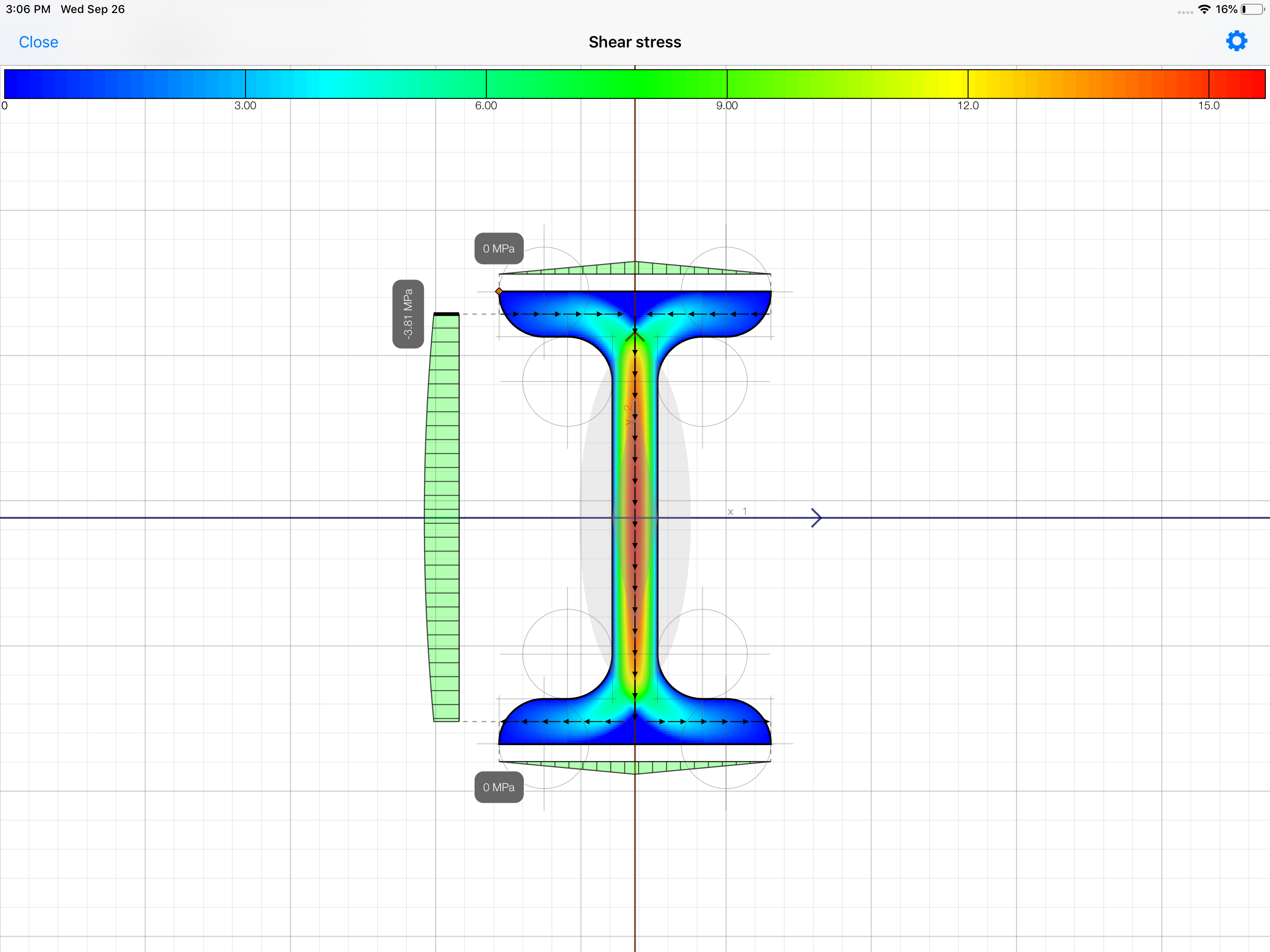Tap the Shear stress title

click(635, 42)
